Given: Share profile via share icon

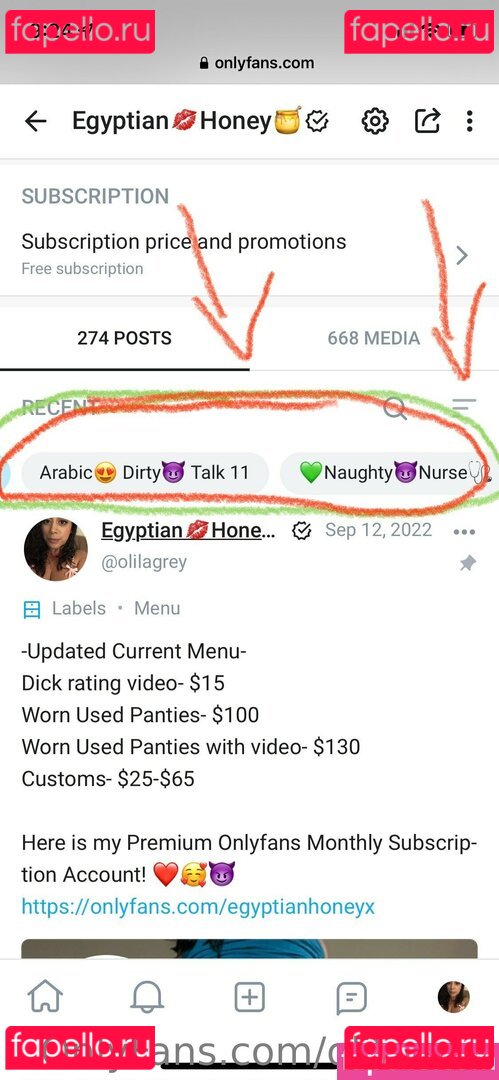Looking at the screenshot, I should [427, 122].
